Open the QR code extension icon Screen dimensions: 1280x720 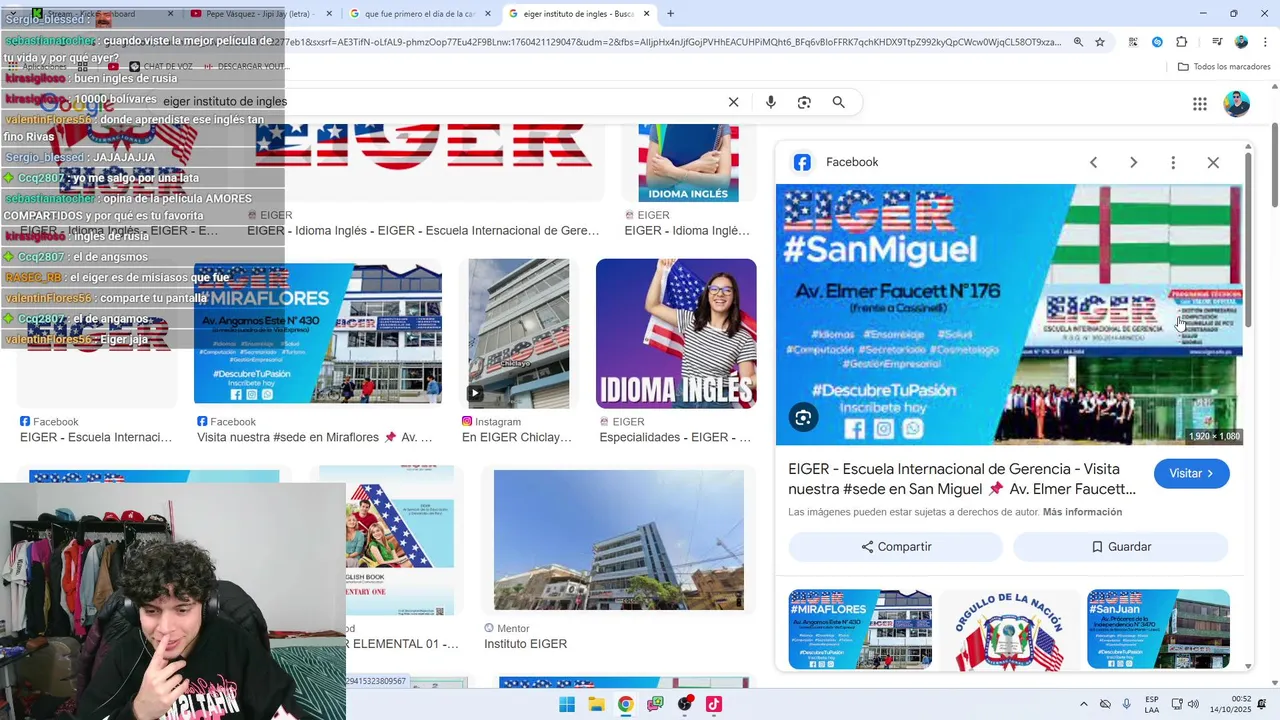point(1133,42)
